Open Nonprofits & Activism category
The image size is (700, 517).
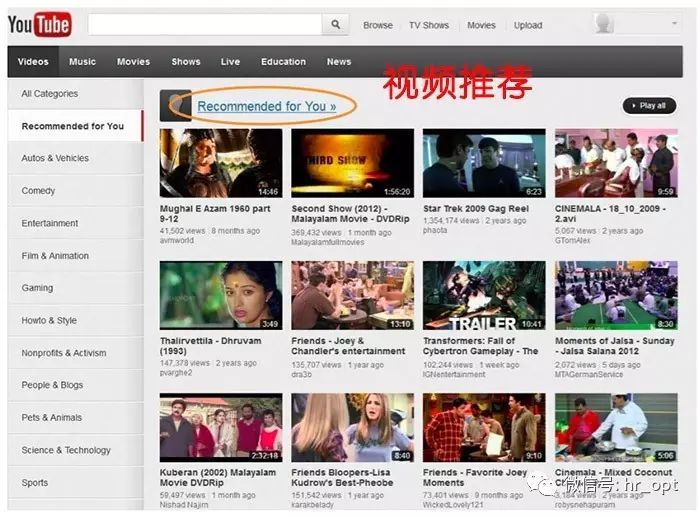75,353
